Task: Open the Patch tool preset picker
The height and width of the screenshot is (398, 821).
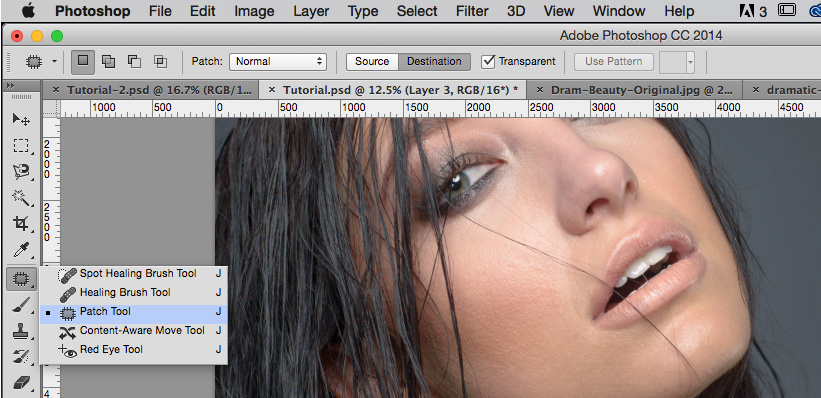Action: (x=42, y=61)
